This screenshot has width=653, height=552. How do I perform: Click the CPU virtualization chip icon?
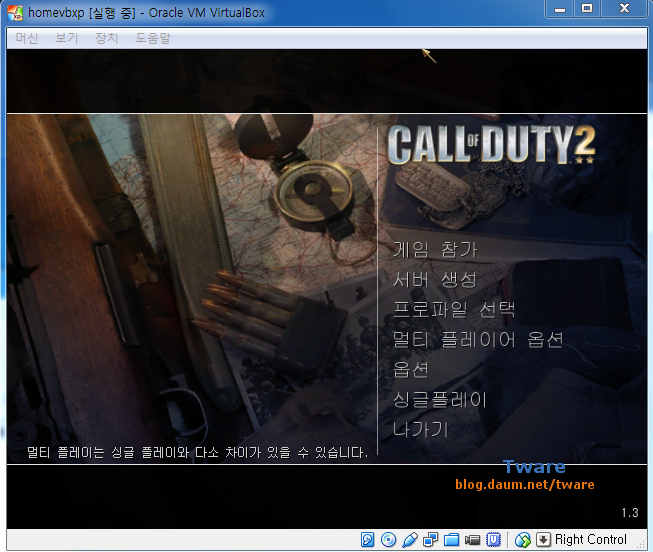tap(493, 540)
